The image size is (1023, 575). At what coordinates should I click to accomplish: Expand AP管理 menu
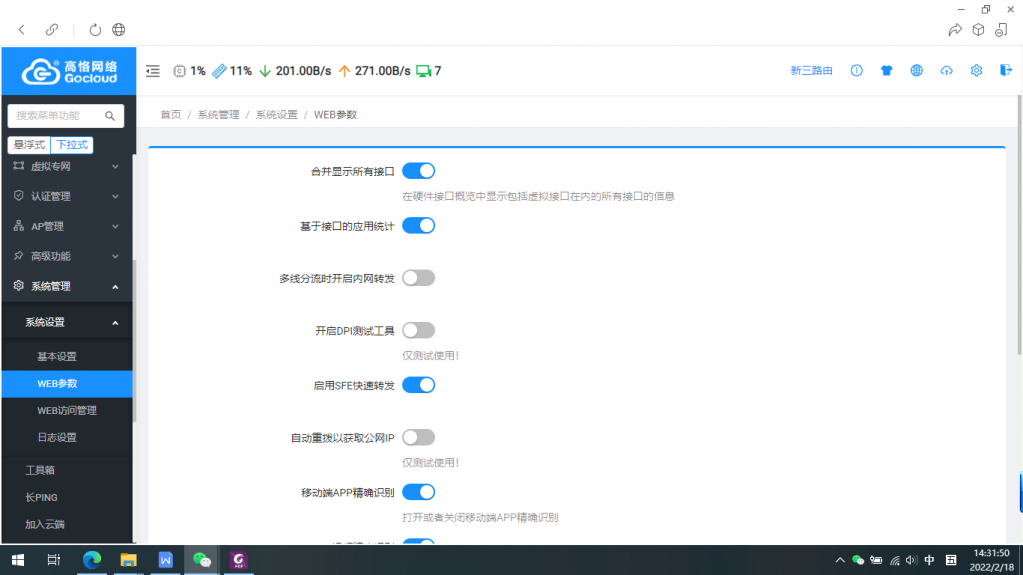[67, 226]
